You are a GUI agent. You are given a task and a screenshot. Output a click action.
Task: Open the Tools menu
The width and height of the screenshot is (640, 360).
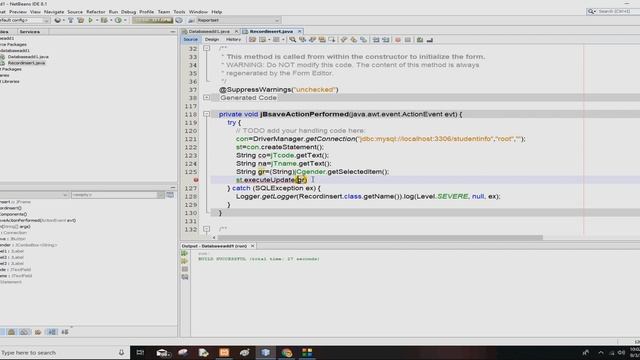[179, 12]
